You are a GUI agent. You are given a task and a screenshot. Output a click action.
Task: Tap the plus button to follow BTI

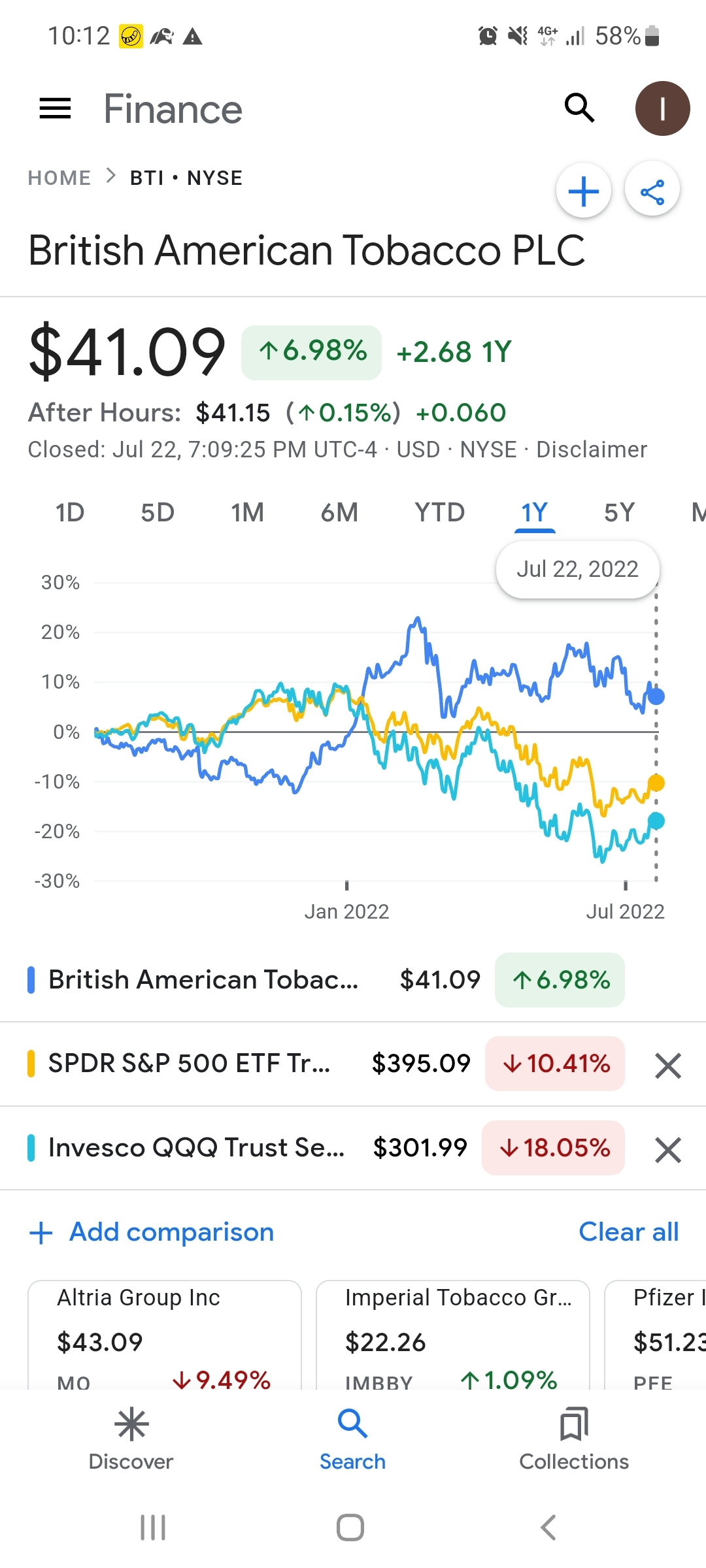click(x=584, y=191)
